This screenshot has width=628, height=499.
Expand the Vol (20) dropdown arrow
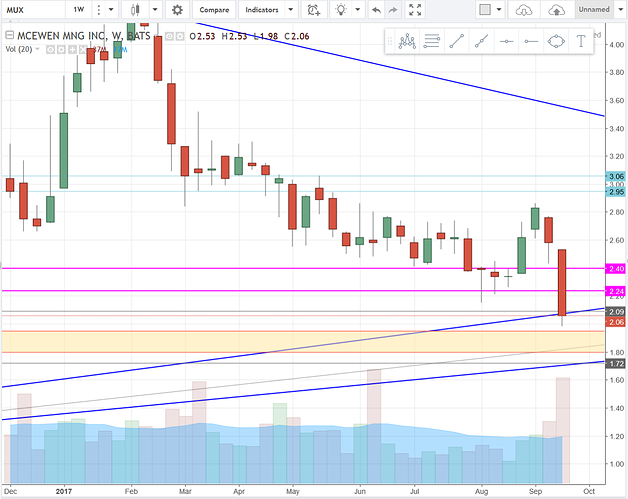[38, 49]
